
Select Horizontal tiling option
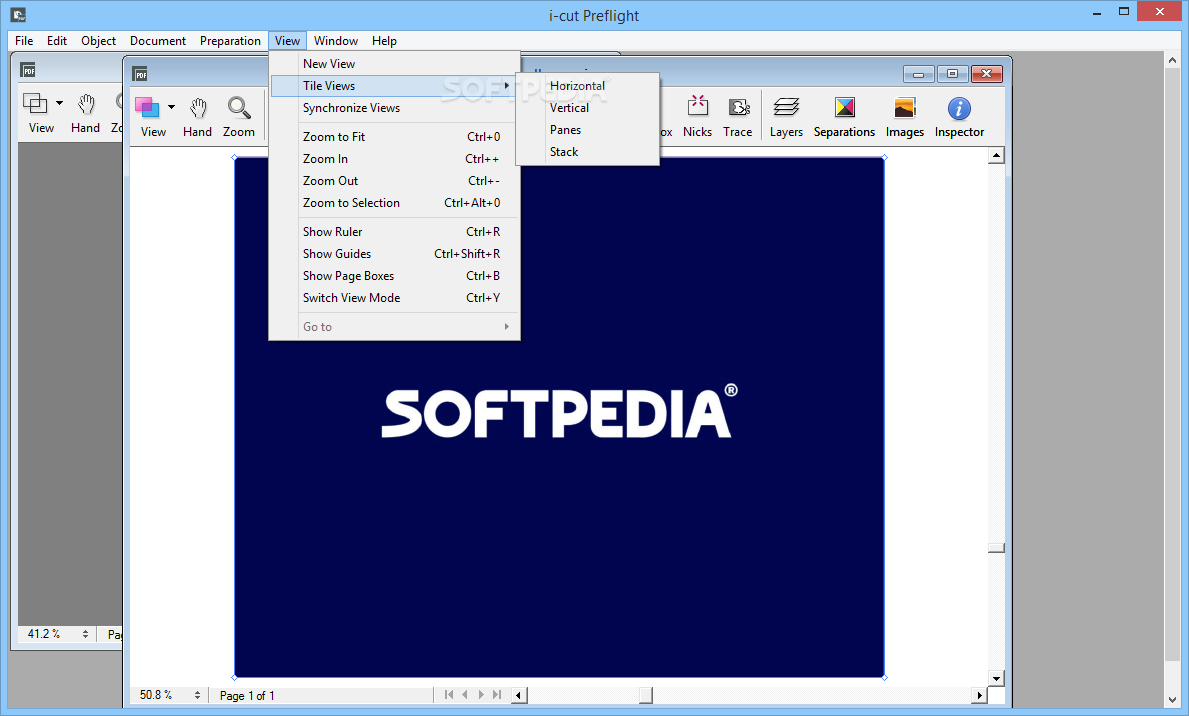588,86
